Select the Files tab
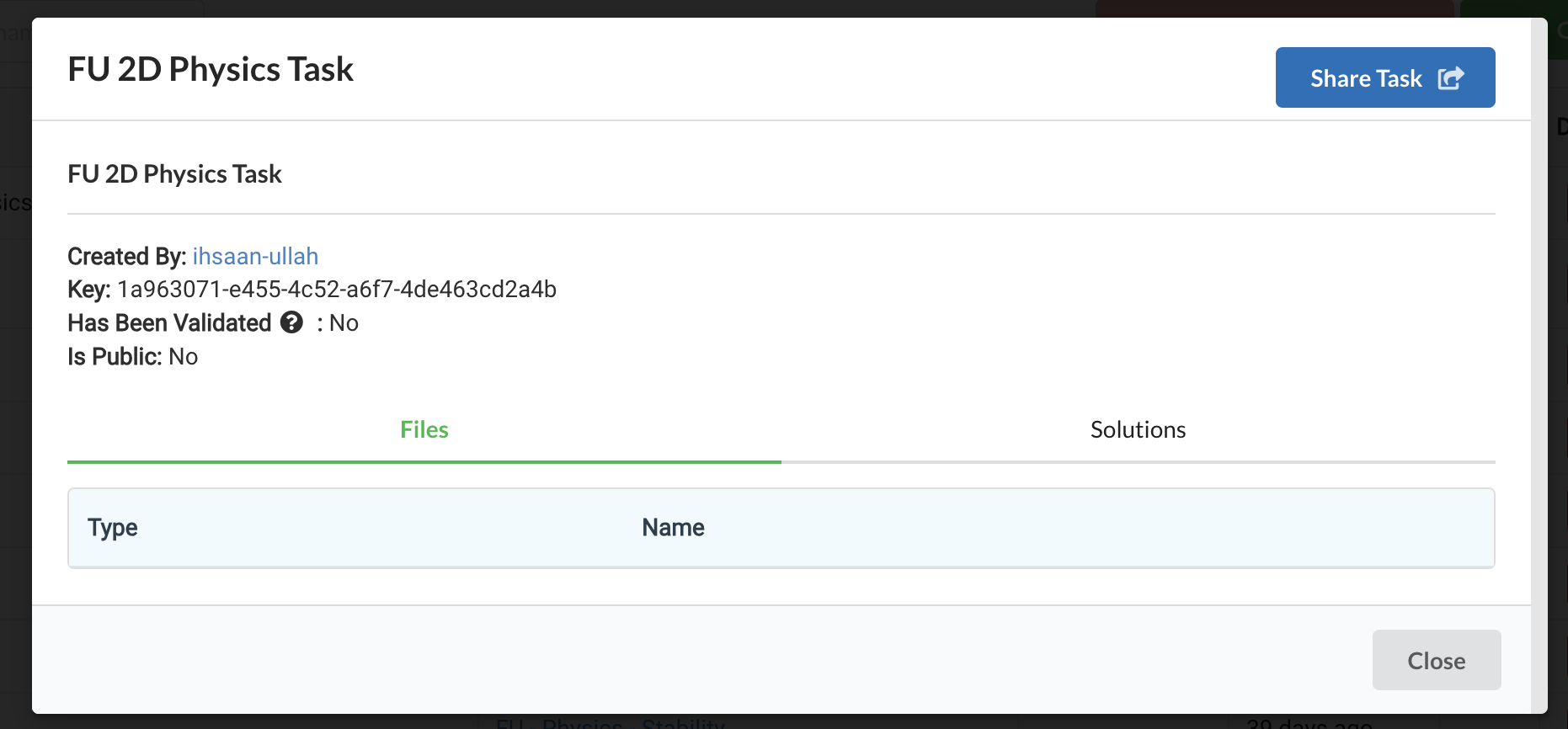The image size is (1568, 729). 424,429
